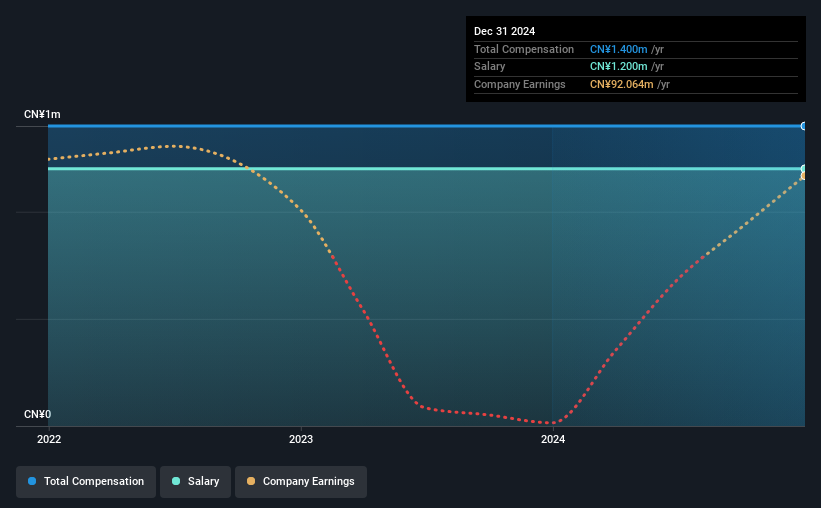Select the 2023 x-axis label
The width and height of the screenshot is (821, 508).
tap(301, 439)
